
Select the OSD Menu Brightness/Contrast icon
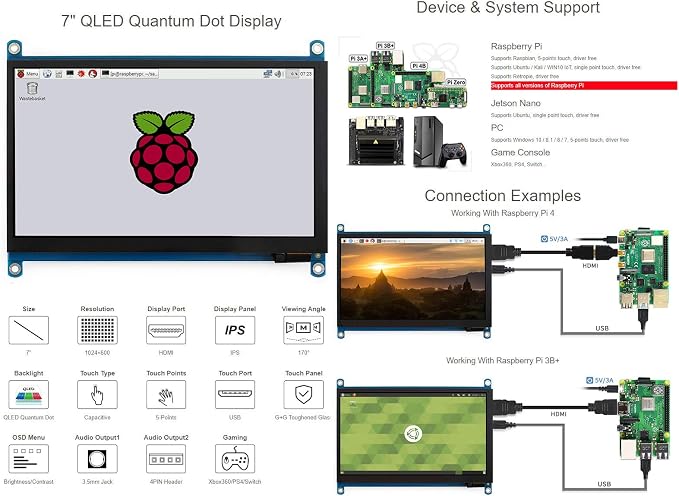[29, 459]
